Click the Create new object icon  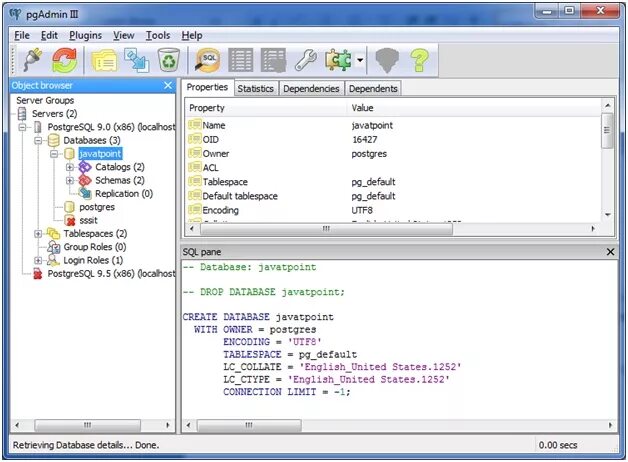tap(137, 60)
